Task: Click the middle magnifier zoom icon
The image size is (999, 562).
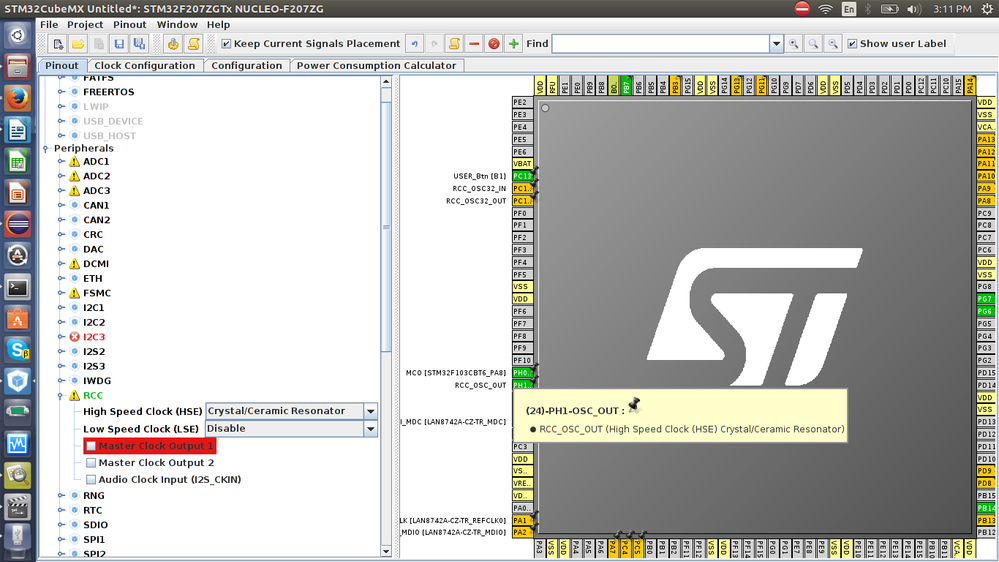Action: [813, 44]
